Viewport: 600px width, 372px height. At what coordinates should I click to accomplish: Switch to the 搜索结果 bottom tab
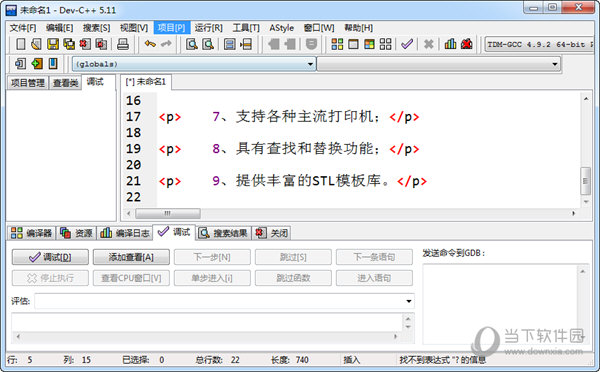(x=223, y=233)
